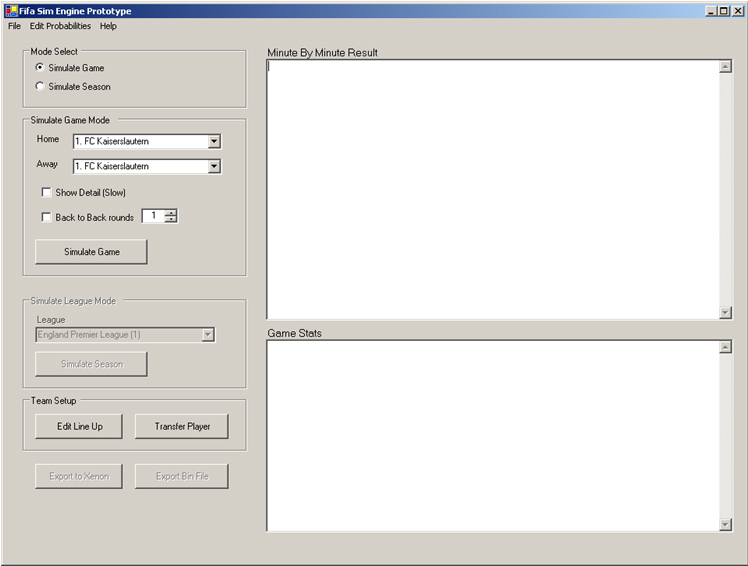748x566 pixels.
Task: Click the Away team selection field text
Action: click(x=112, y=166)
